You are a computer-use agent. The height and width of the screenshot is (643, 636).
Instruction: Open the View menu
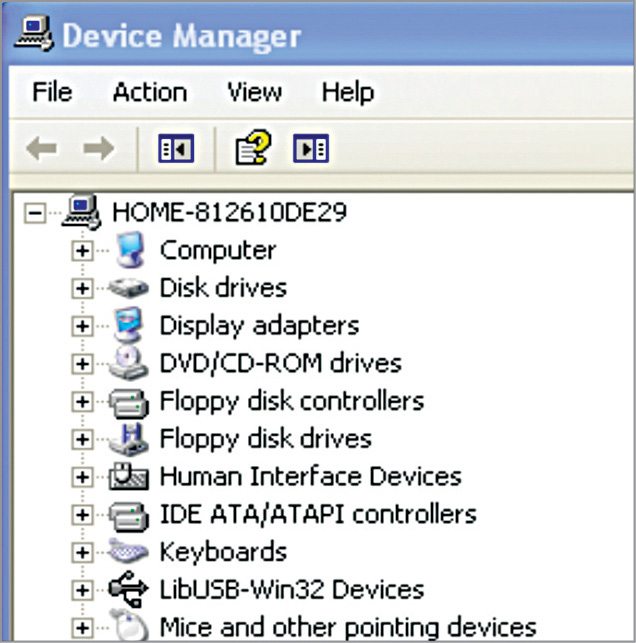(x=253, y=93)
